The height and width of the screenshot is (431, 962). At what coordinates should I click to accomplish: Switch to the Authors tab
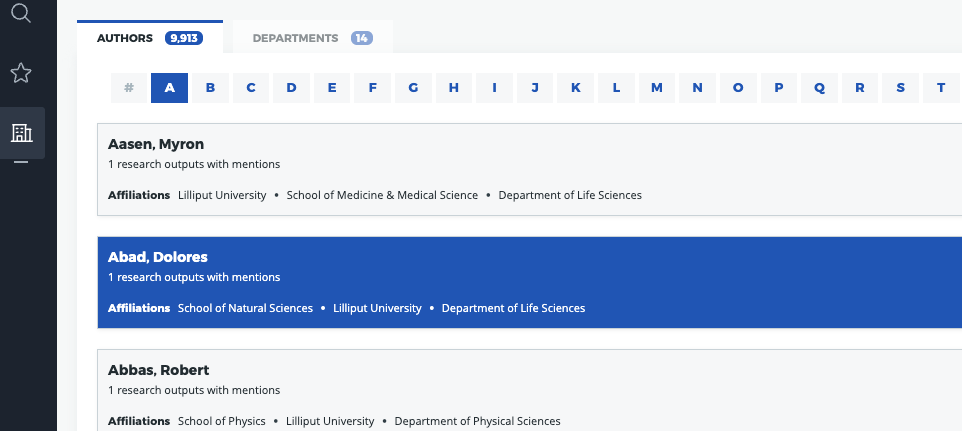click(x=125, y=38)
